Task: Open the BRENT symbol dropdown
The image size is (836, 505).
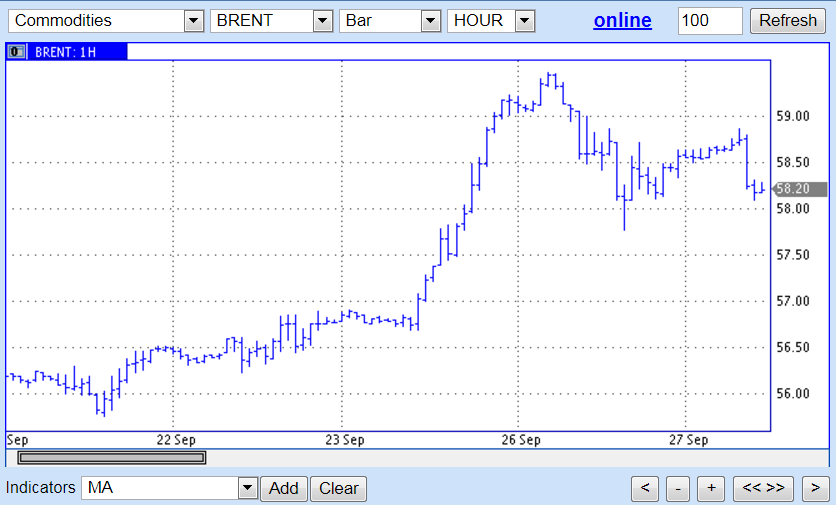Action: click(x=271, y=21)
